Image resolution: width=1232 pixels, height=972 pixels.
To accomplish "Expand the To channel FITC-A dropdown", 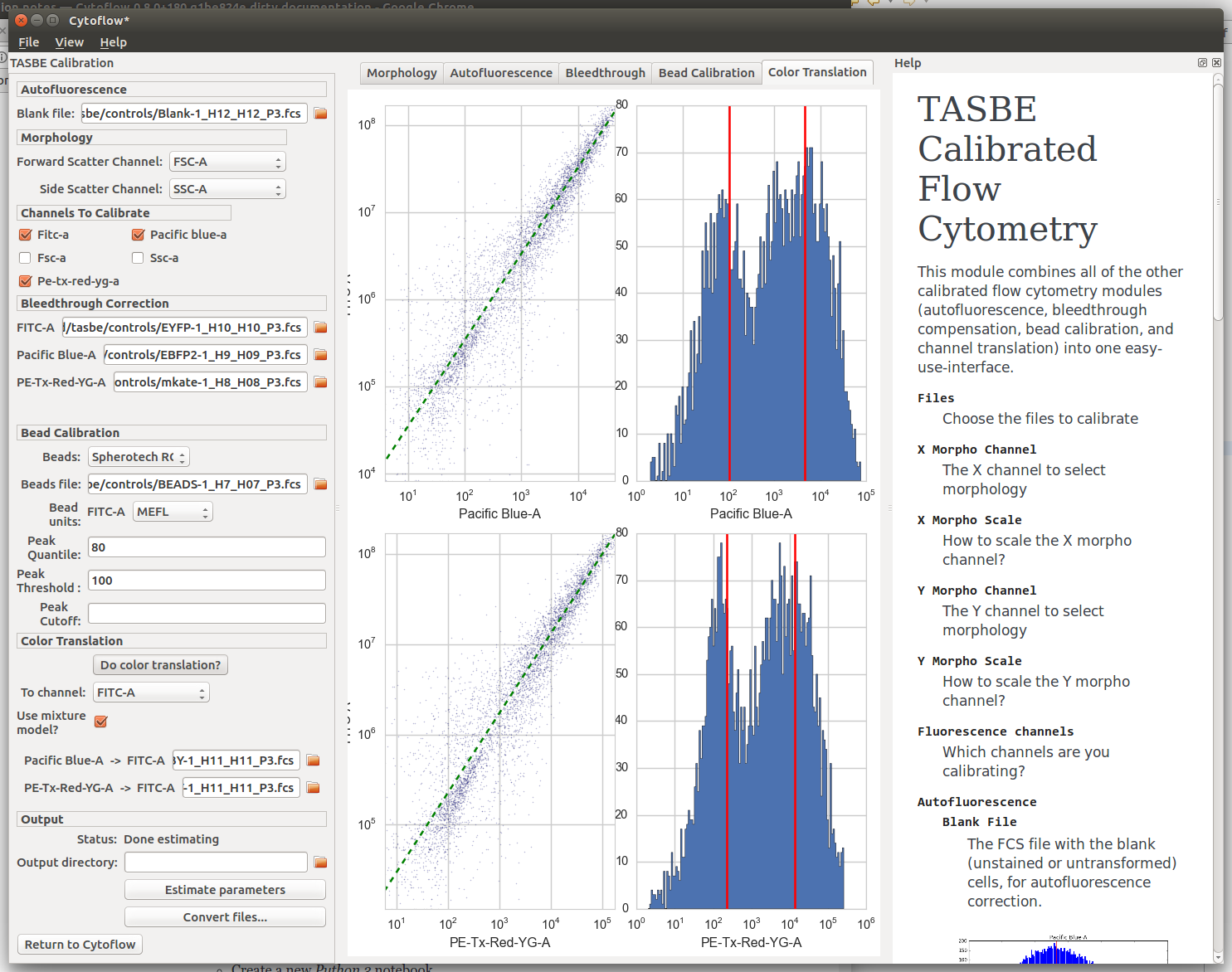I will (151, 693).
